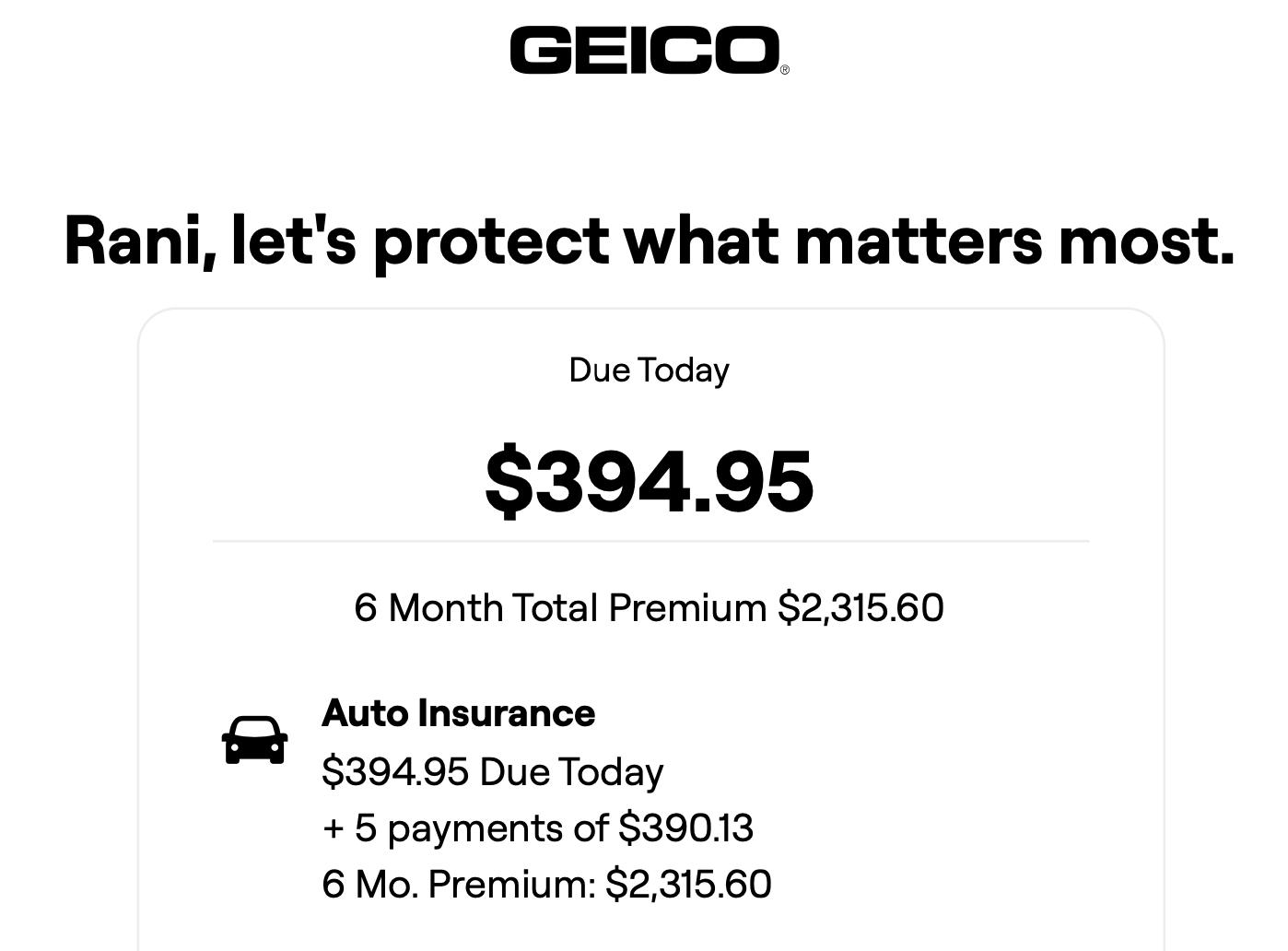Click the "5 payments of" text
The height and width of the screenshot is (951, 1288).
[482, 828]
